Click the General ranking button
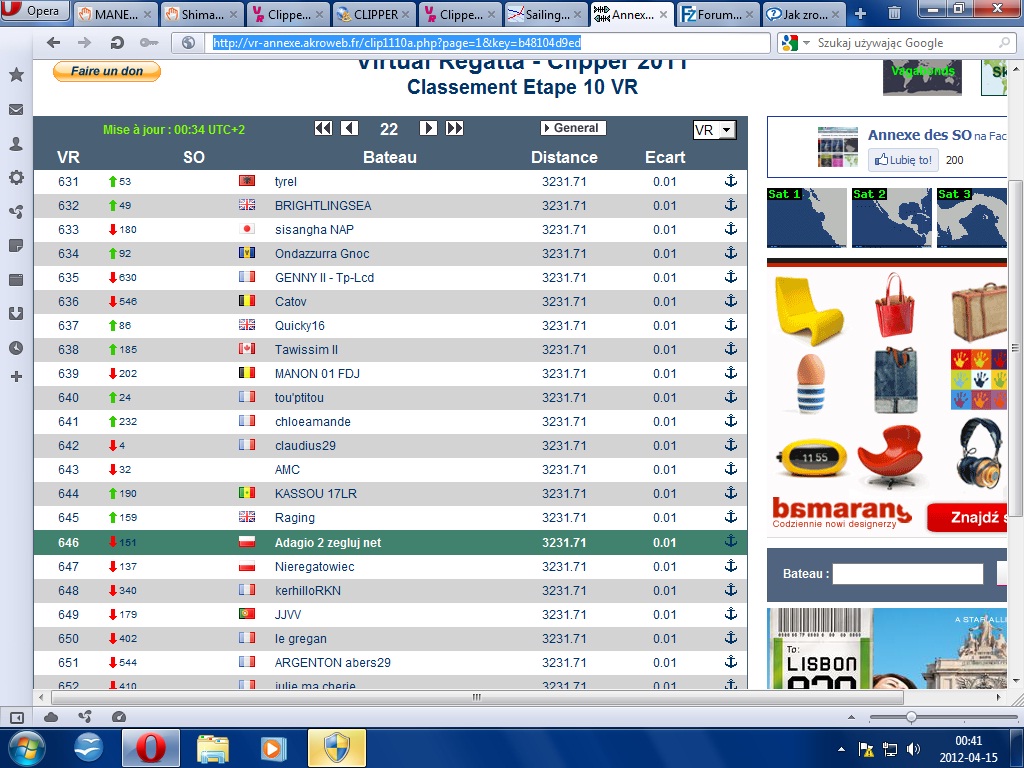1024x768 pixels. (573, 128)
